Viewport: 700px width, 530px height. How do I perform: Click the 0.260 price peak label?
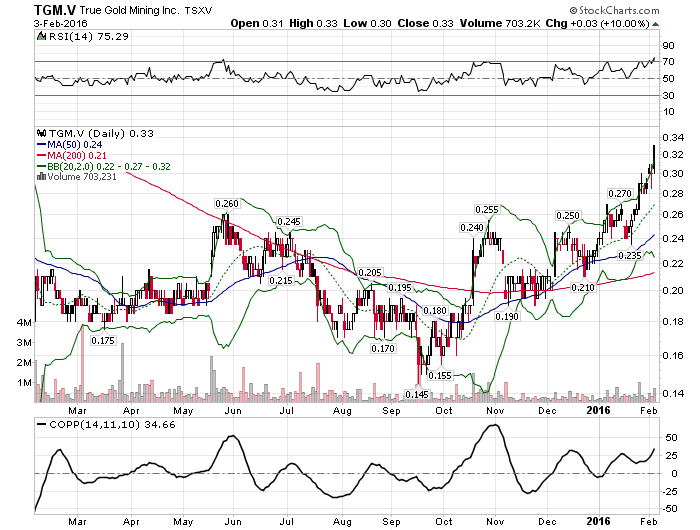[x=227, y=204]
